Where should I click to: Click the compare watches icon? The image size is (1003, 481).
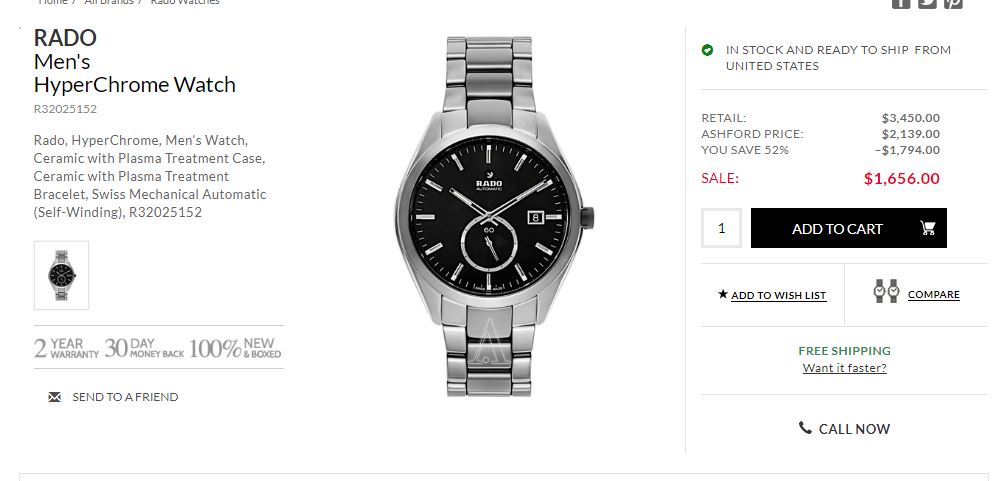[x=886, y=292]
